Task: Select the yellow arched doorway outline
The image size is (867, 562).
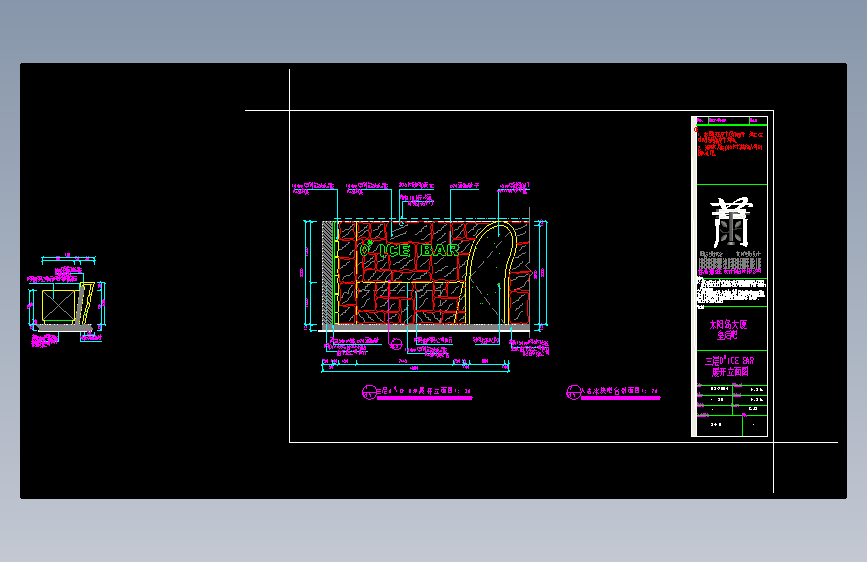Action: click(x=492, y=273)
